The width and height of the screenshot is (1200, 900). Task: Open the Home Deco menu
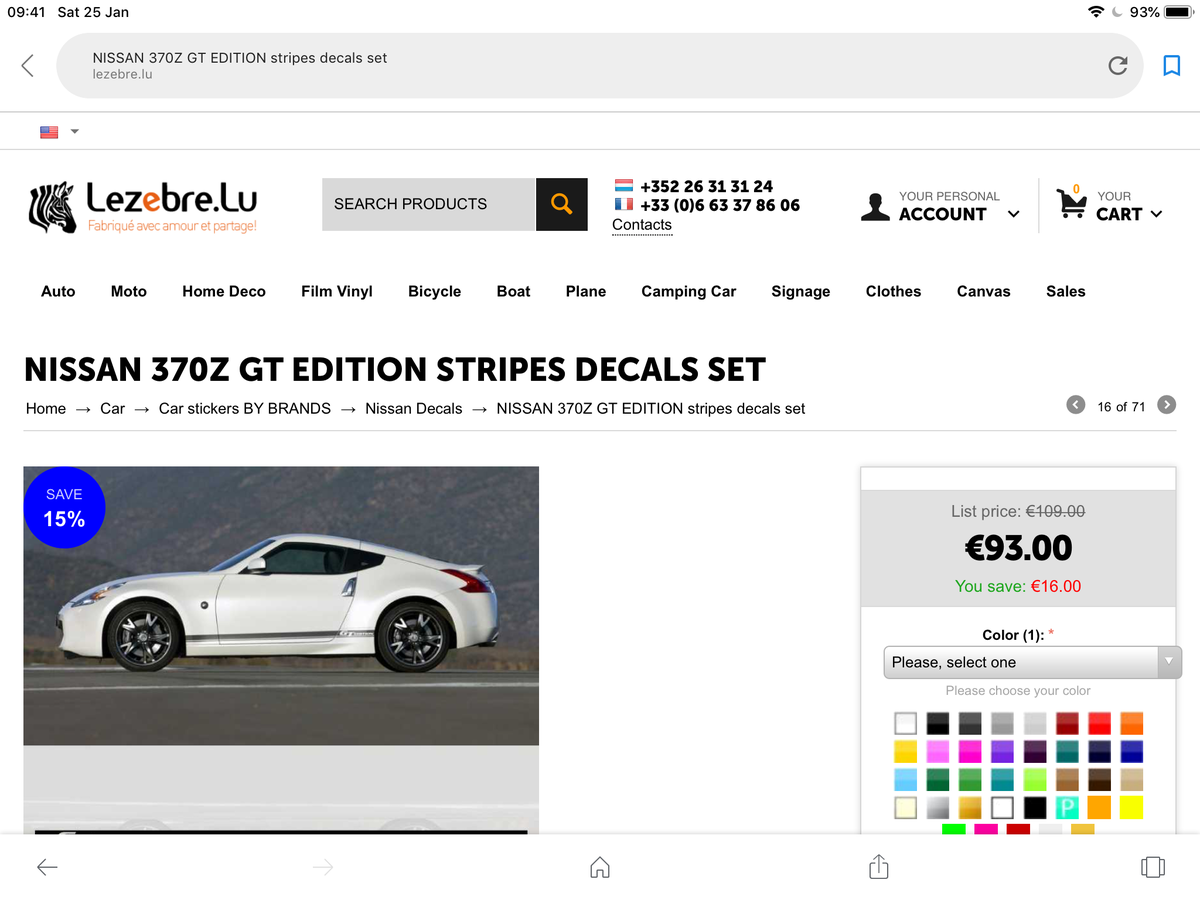coord(224,291)
